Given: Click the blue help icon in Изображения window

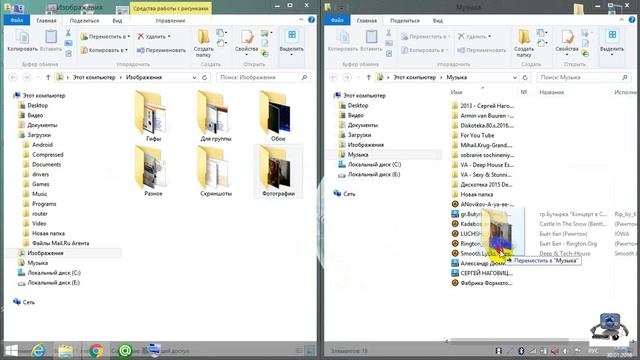Looking at the screenshot, I should click(x=311, y=20).
